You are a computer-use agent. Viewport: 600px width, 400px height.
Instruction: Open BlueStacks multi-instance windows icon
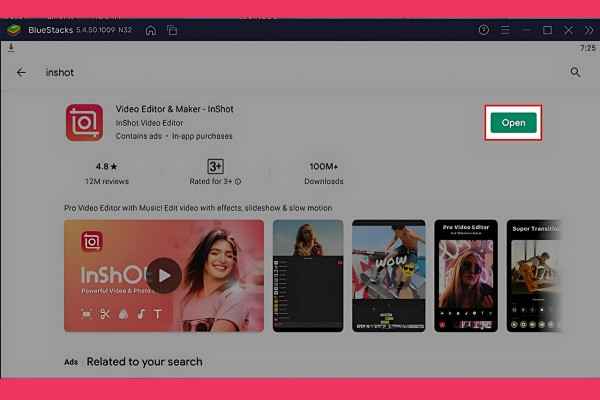pyautogui.click(x=172, y=30)
